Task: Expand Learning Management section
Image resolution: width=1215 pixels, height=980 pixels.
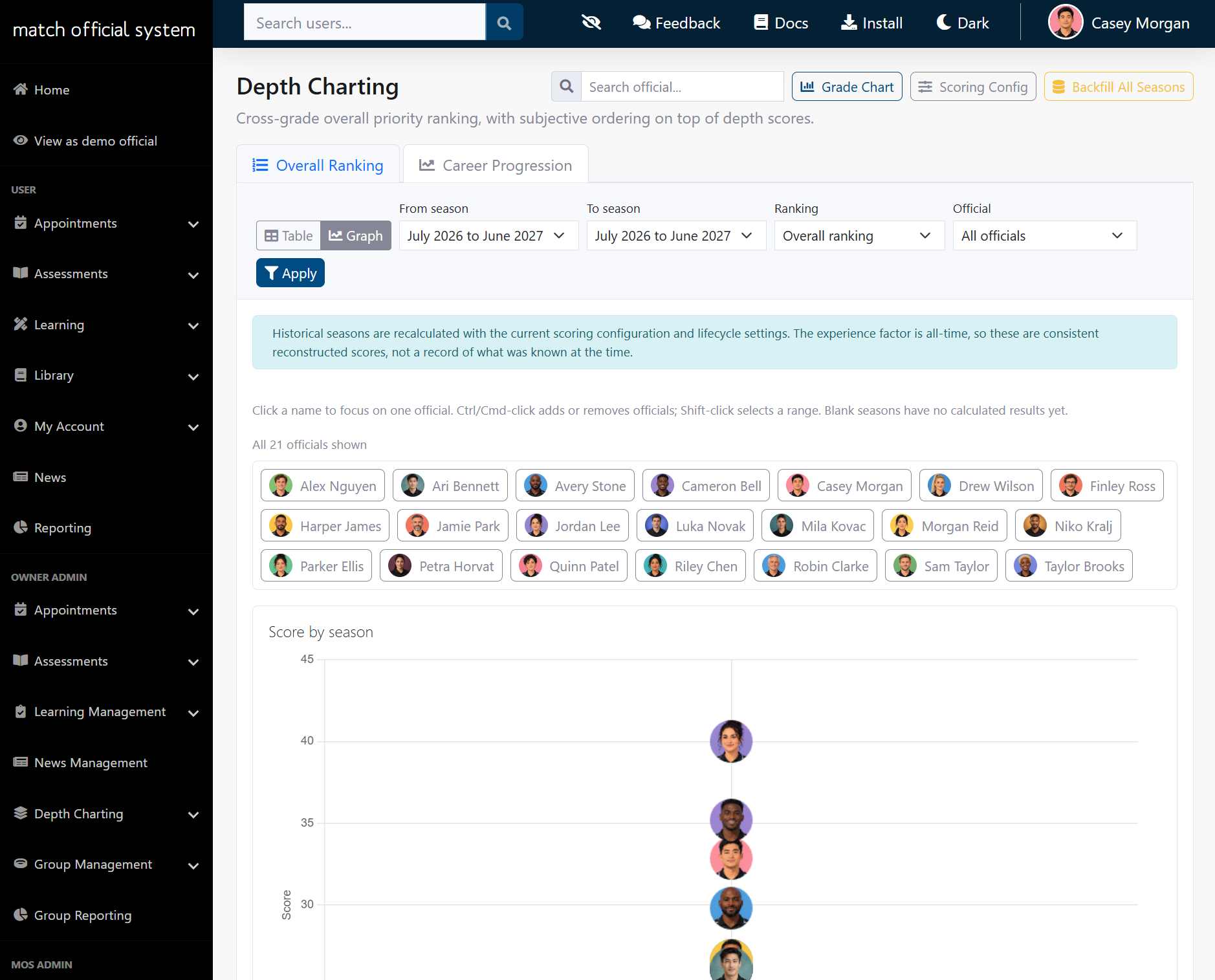Action: click(x=106, y=712)
